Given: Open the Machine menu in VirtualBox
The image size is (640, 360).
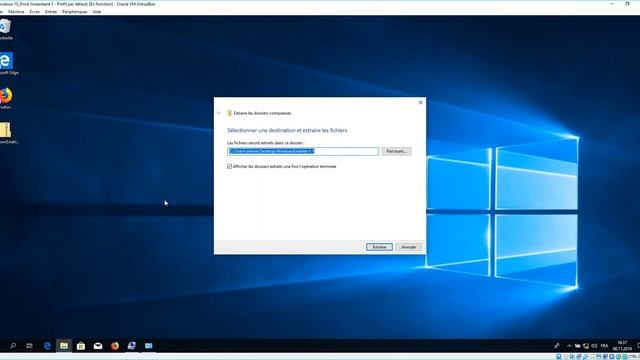Looking at the screenshot, I should [x=16, y=12].
